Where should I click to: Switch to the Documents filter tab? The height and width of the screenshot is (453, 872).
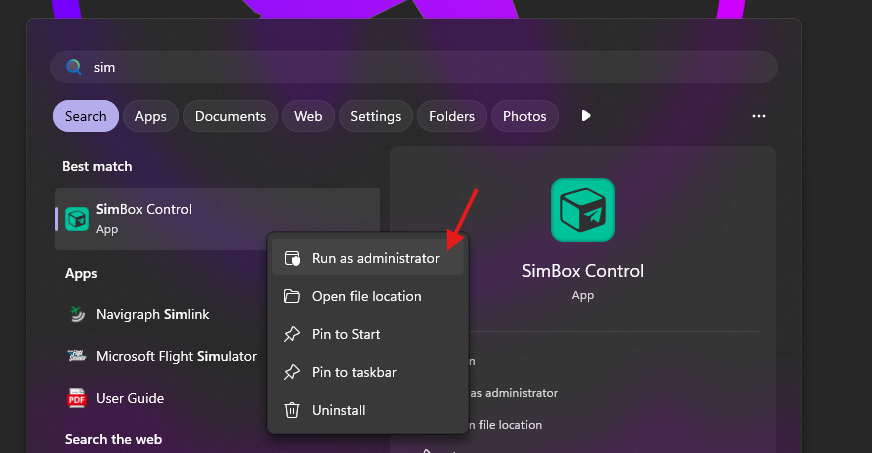[230, 116]
